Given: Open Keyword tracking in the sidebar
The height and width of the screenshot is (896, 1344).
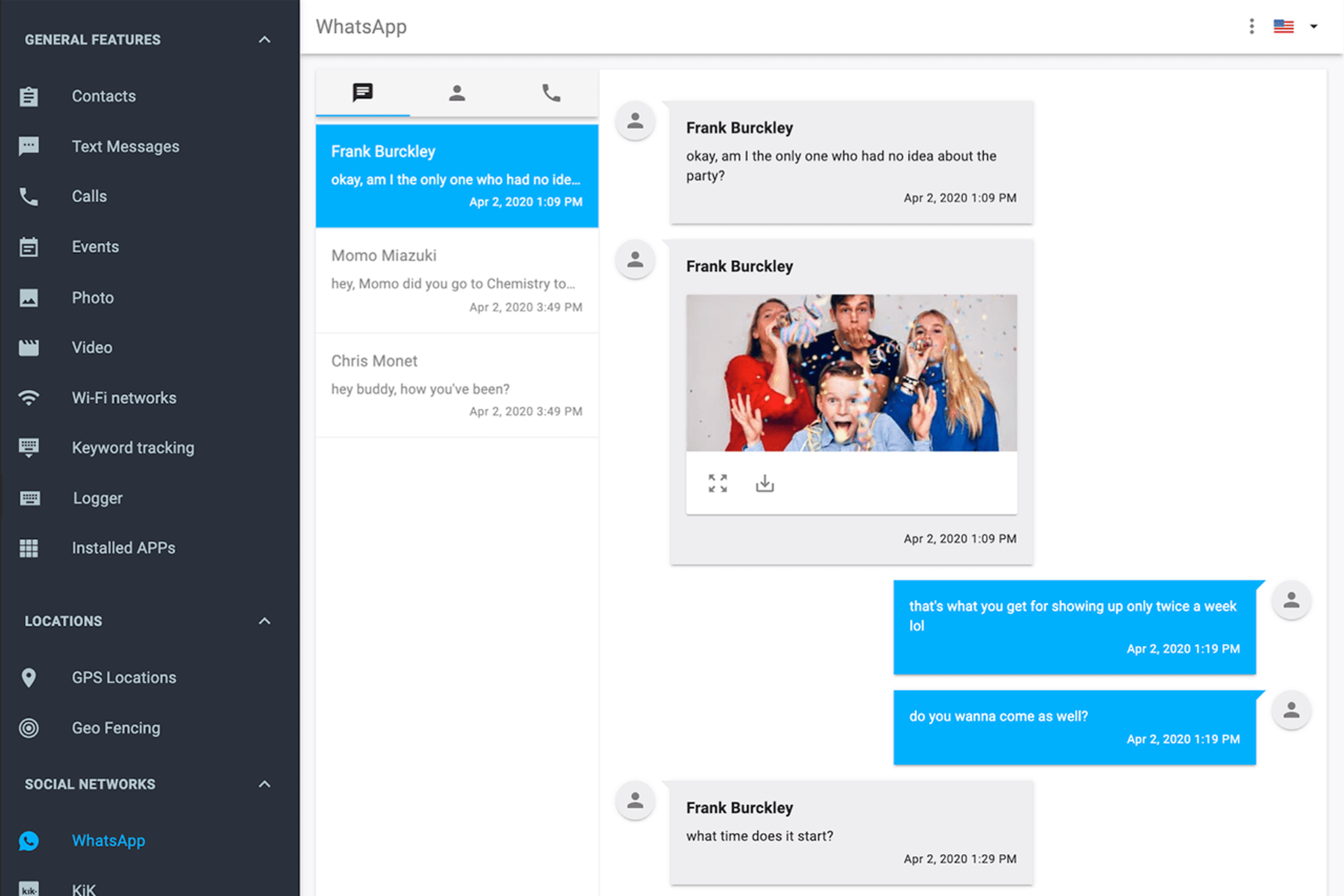Looking at the screenshot, I should tap(133, 448).
